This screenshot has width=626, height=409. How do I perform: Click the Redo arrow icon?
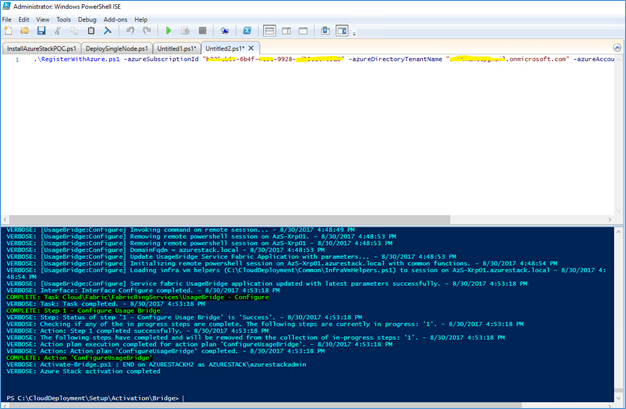point(147,31)
